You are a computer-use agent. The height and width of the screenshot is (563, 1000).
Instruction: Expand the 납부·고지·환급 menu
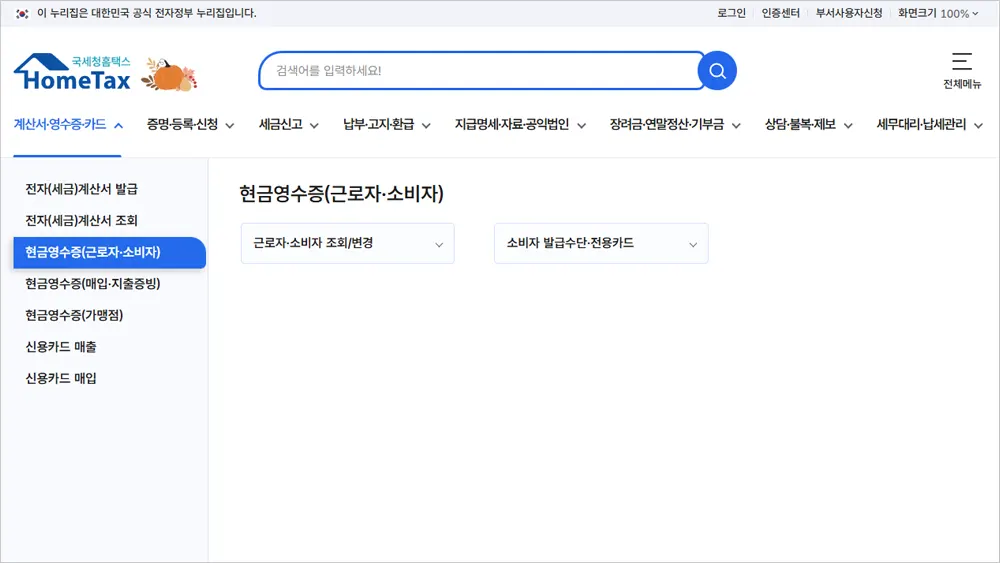pos(386,125)
